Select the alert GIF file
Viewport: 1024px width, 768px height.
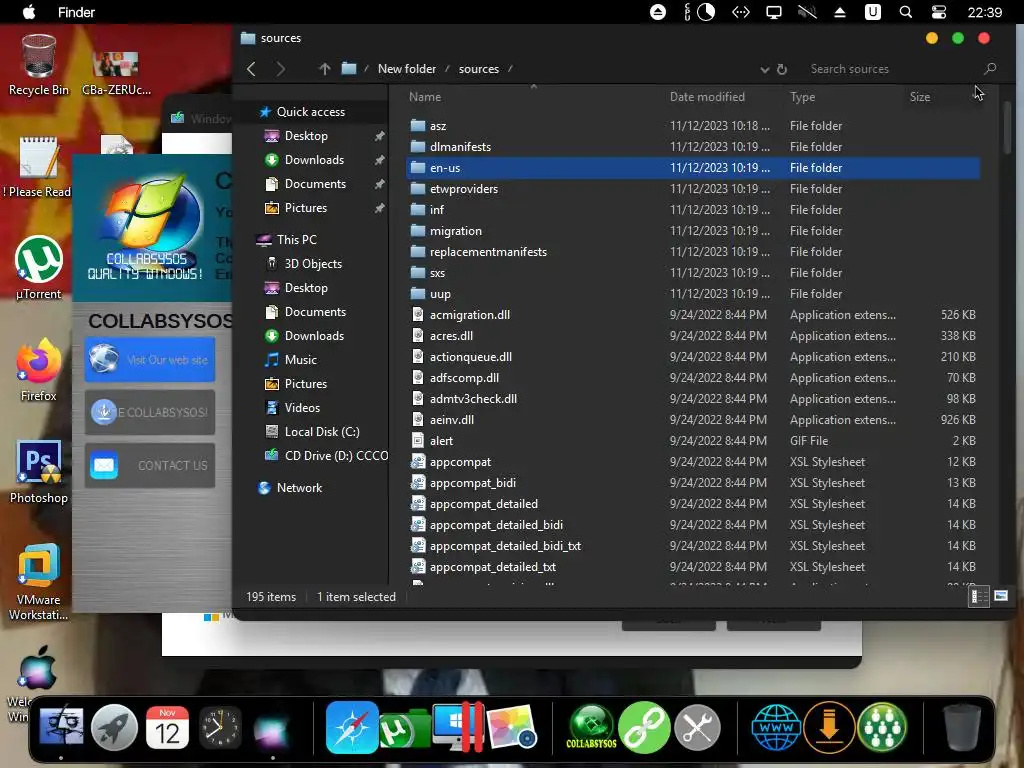point(692,441)
